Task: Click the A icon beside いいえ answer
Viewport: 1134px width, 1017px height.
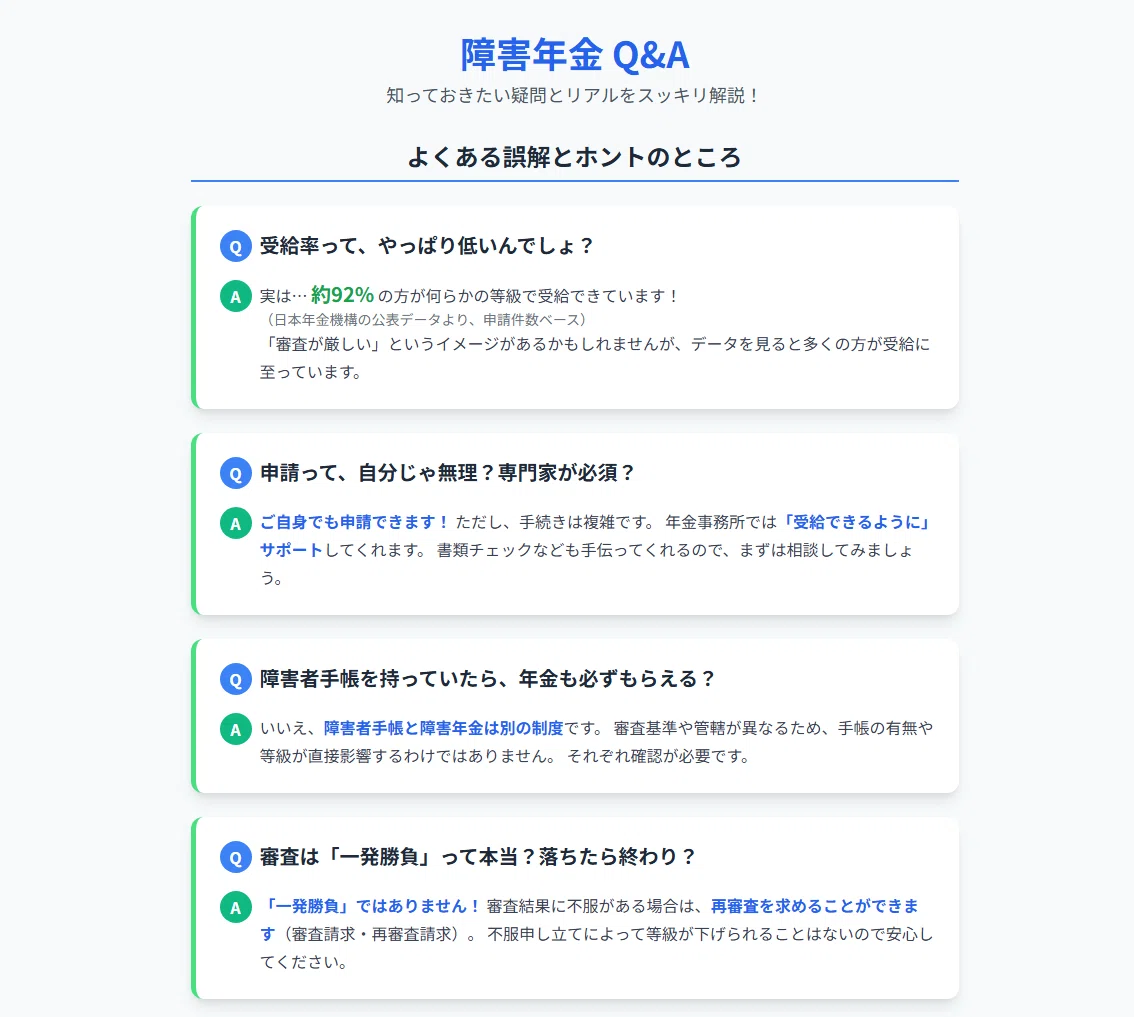Action: [x=236, y=729]
